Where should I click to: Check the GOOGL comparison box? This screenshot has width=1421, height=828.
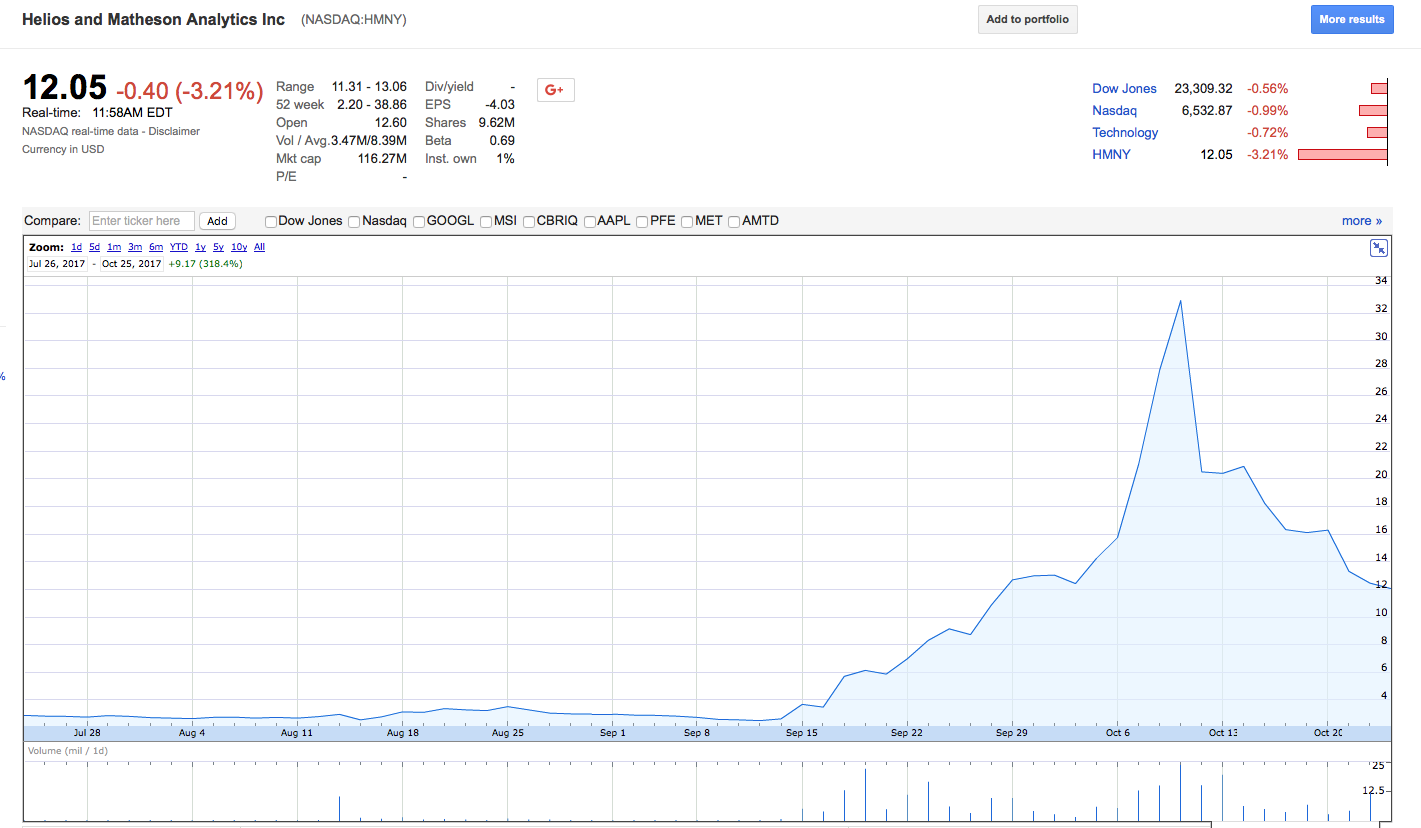419,221
